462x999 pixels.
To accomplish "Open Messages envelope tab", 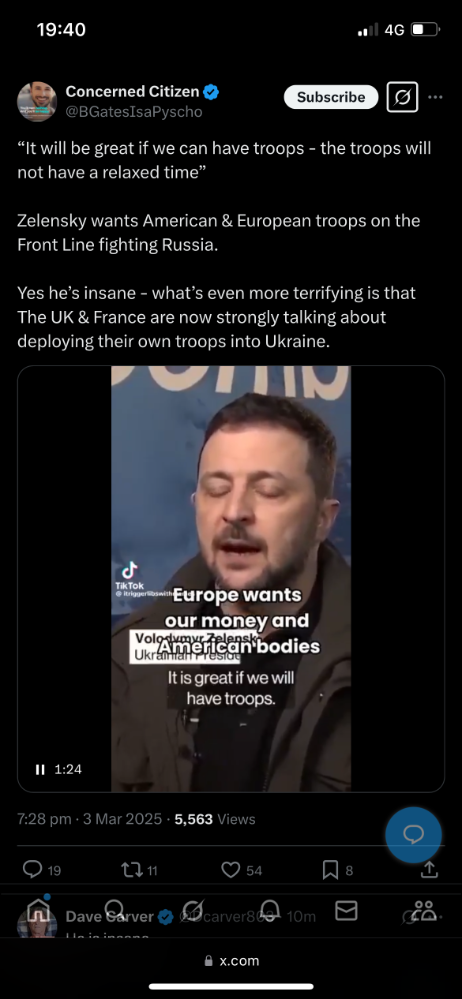I will (346, 911).
